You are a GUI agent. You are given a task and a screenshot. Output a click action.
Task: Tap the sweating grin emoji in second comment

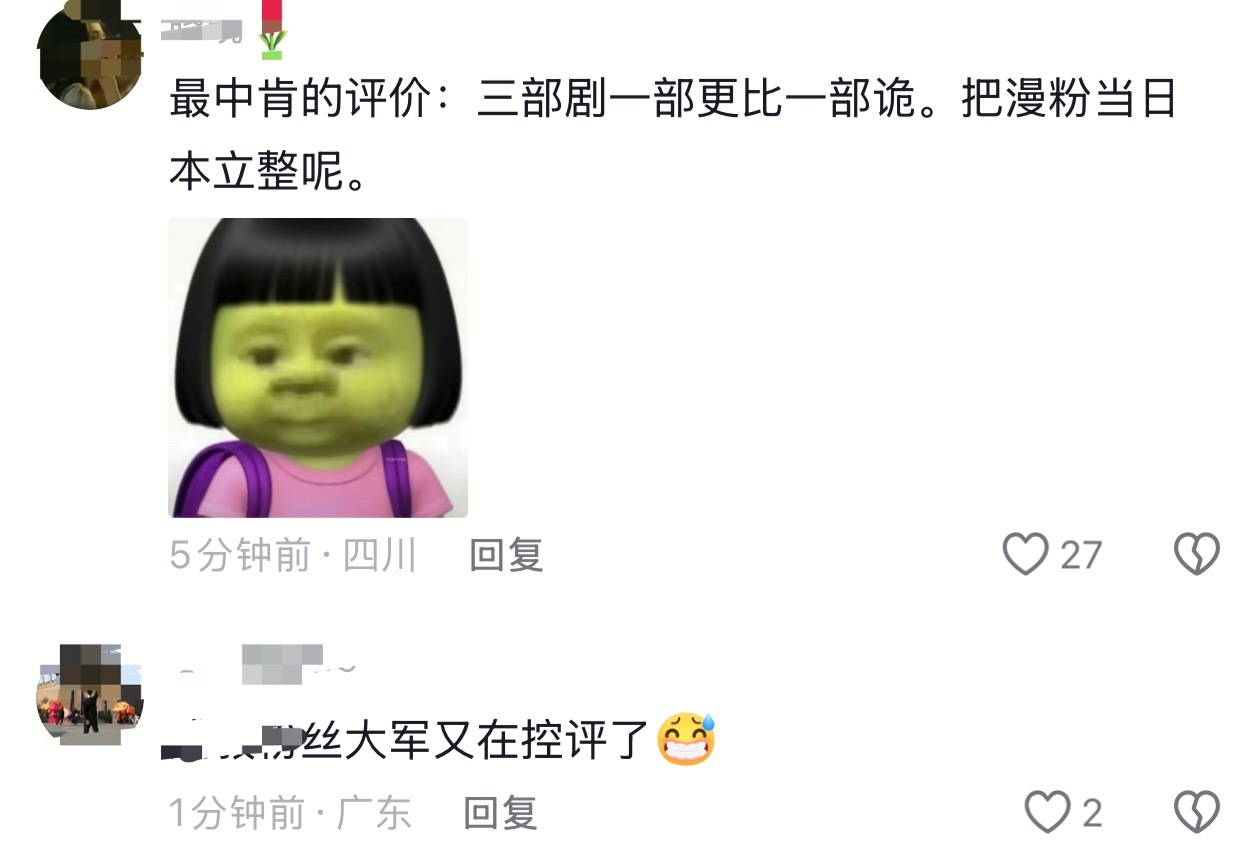coord(687,740)
